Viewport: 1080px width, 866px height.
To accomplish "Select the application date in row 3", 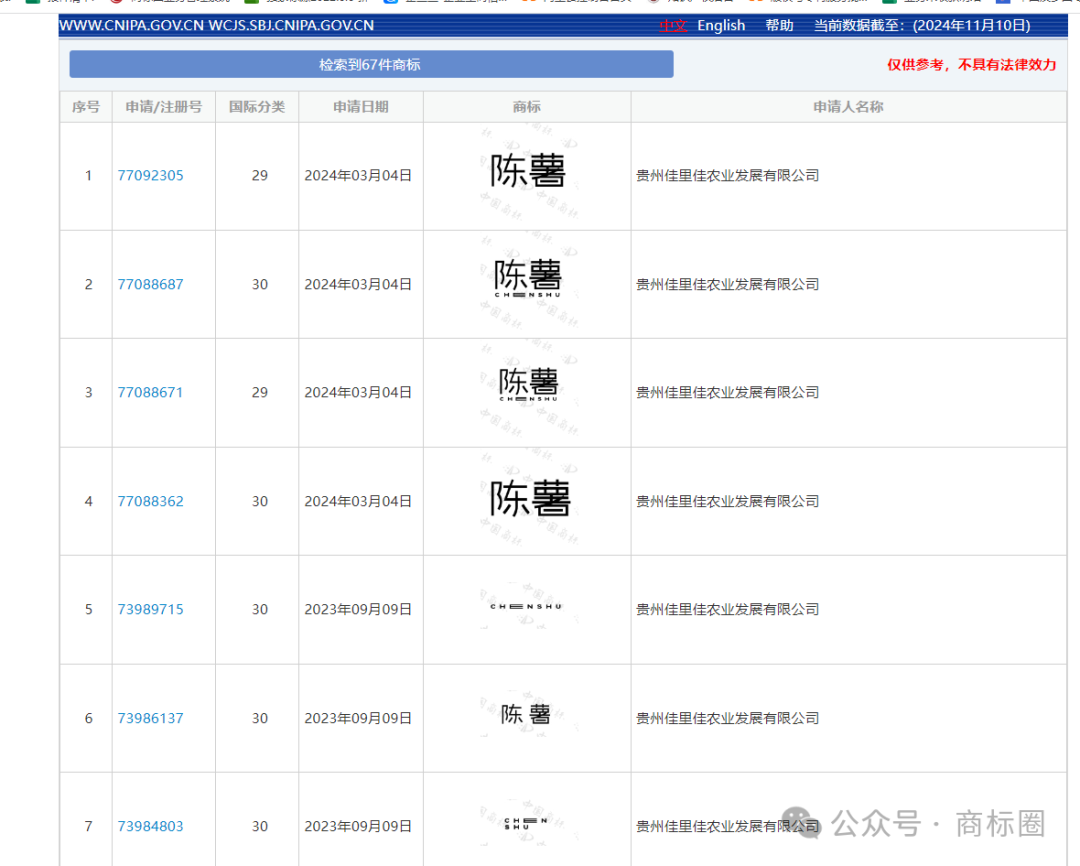I will click(x=358, y=393).
